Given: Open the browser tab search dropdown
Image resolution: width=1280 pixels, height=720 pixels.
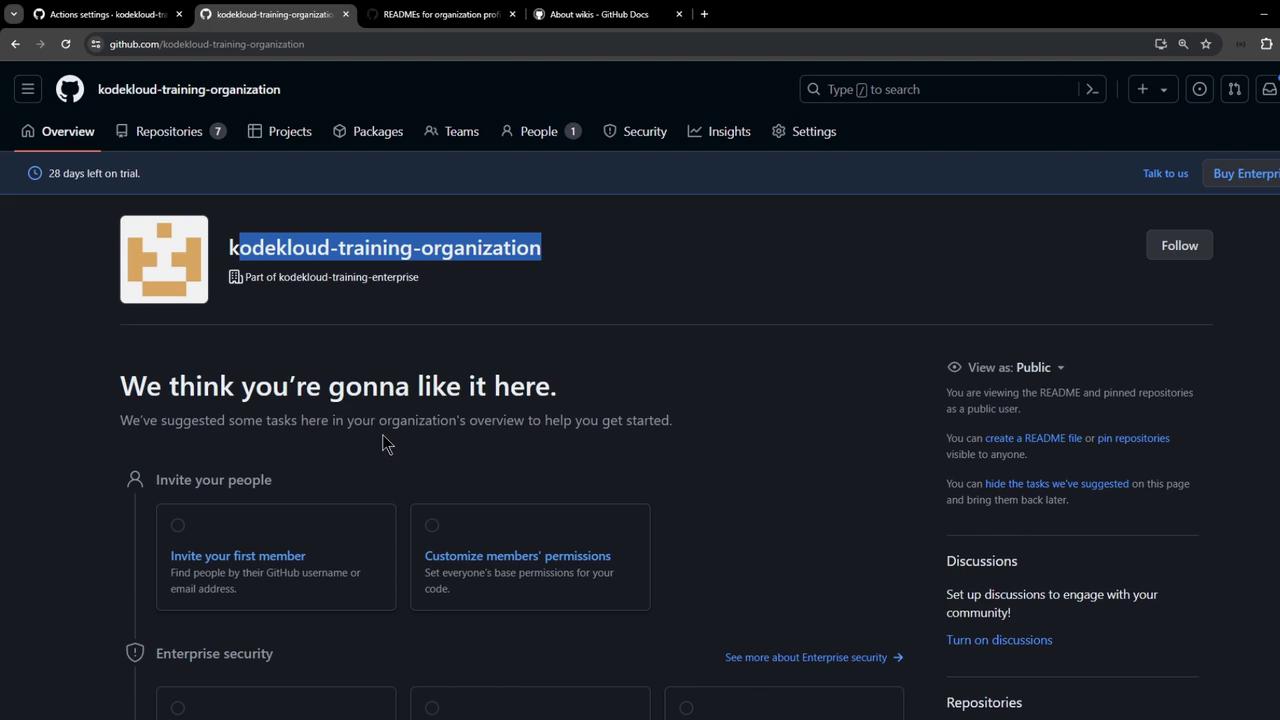Looking at the screenshot, I should [14, 14].
